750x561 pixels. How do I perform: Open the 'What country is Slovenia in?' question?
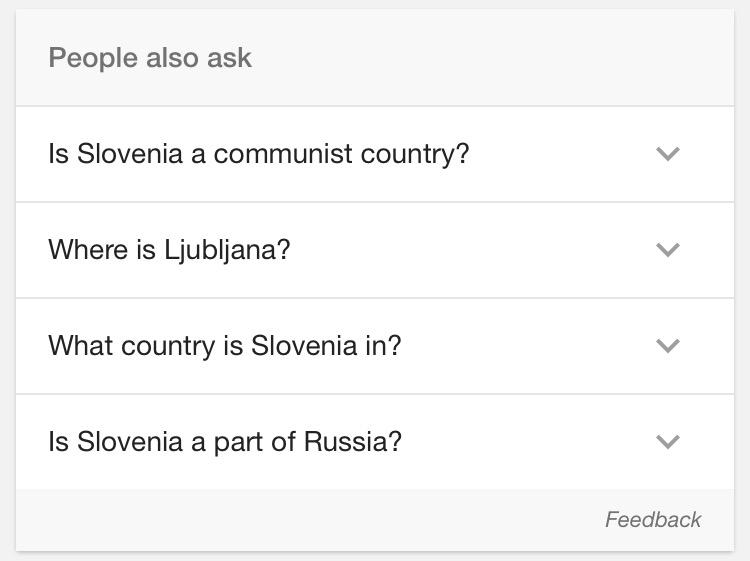click(x=224, y=346)
